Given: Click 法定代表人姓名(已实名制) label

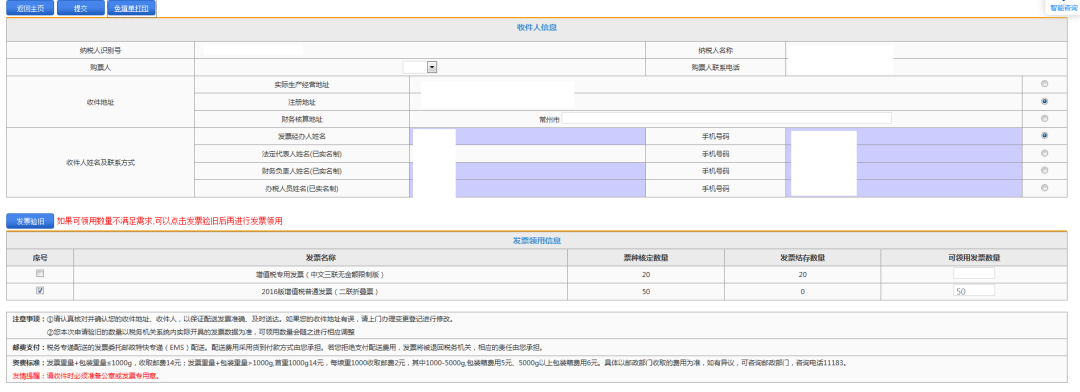Looking at the screenshot, I should (302, 154).
